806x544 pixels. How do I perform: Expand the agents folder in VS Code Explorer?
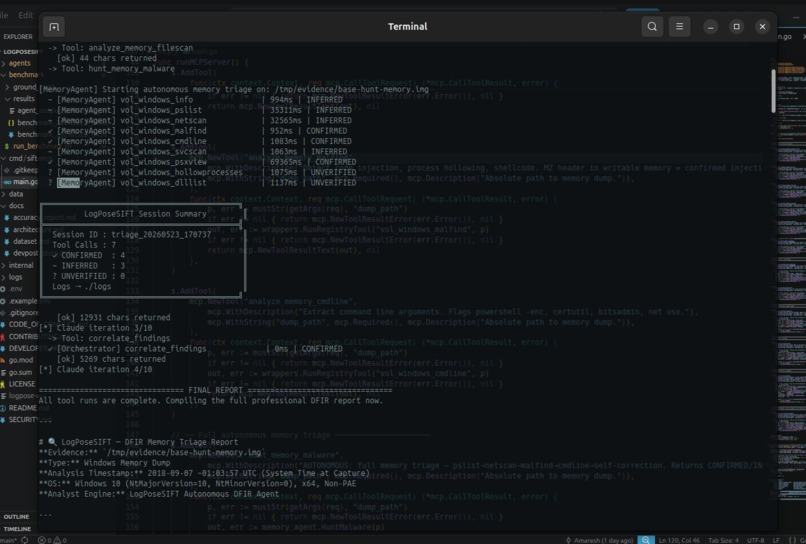click(19, 63)
